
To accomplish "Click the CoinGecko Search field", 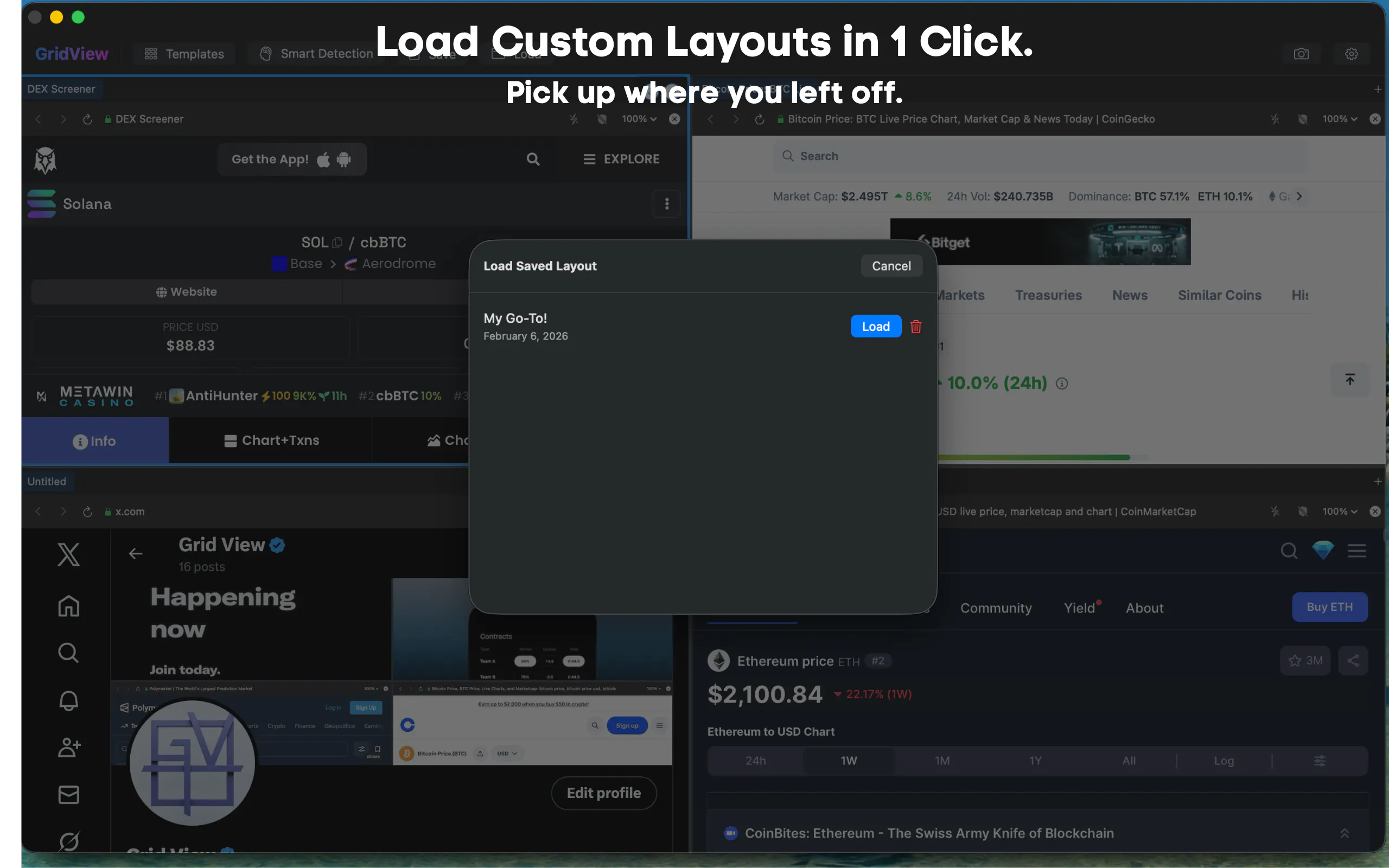I will point(1041,156).
